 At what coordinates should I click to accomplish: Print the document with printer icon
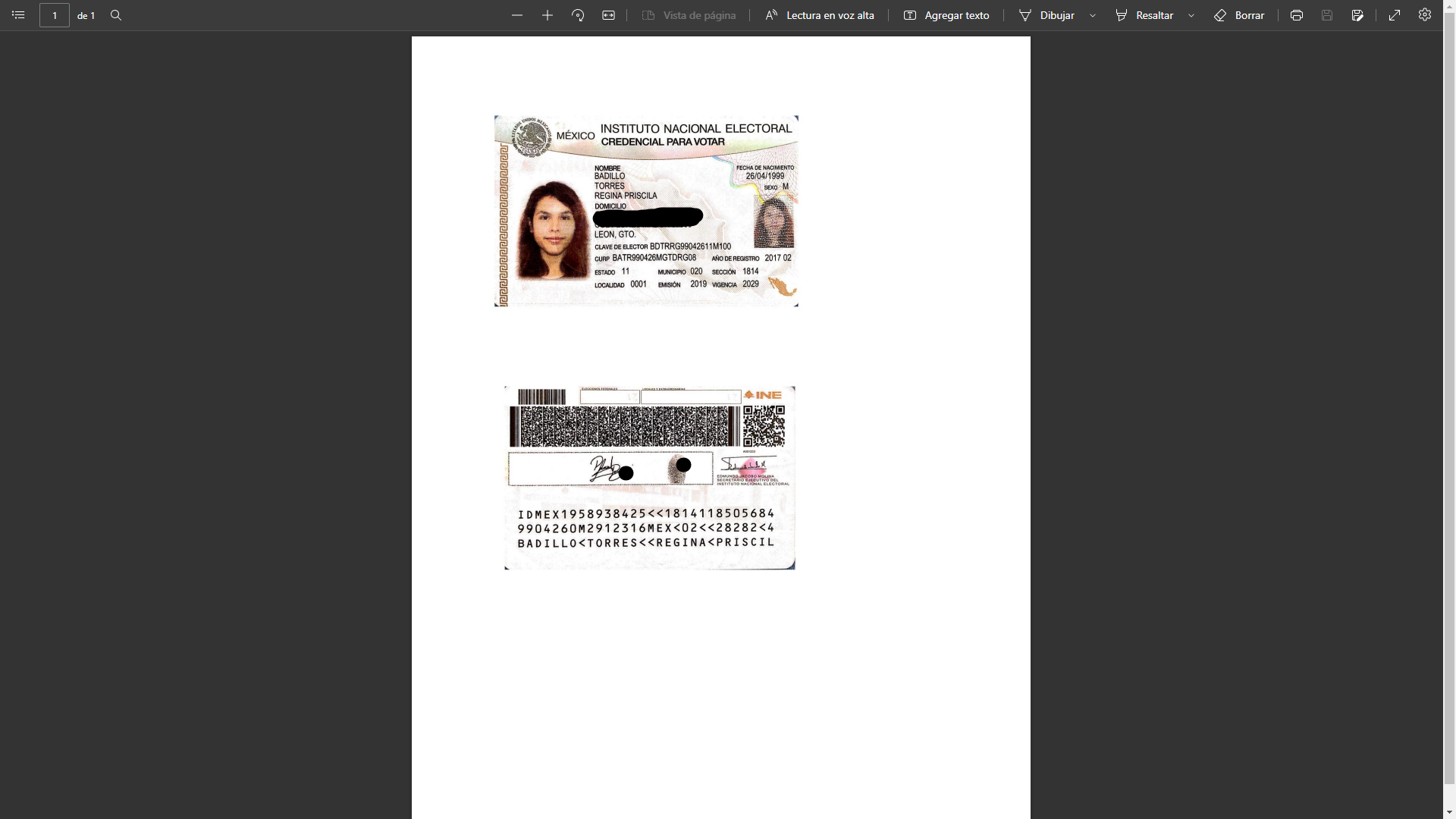1297,15
